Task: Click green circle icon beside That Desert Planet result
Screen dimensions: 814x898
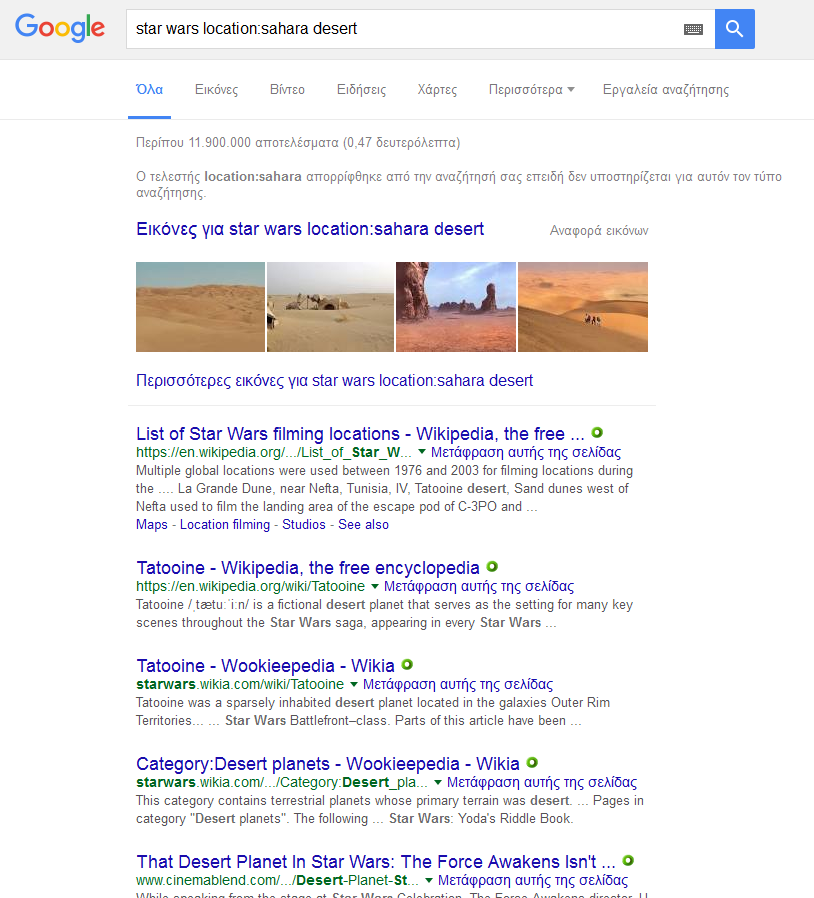Action: (628, 861)
